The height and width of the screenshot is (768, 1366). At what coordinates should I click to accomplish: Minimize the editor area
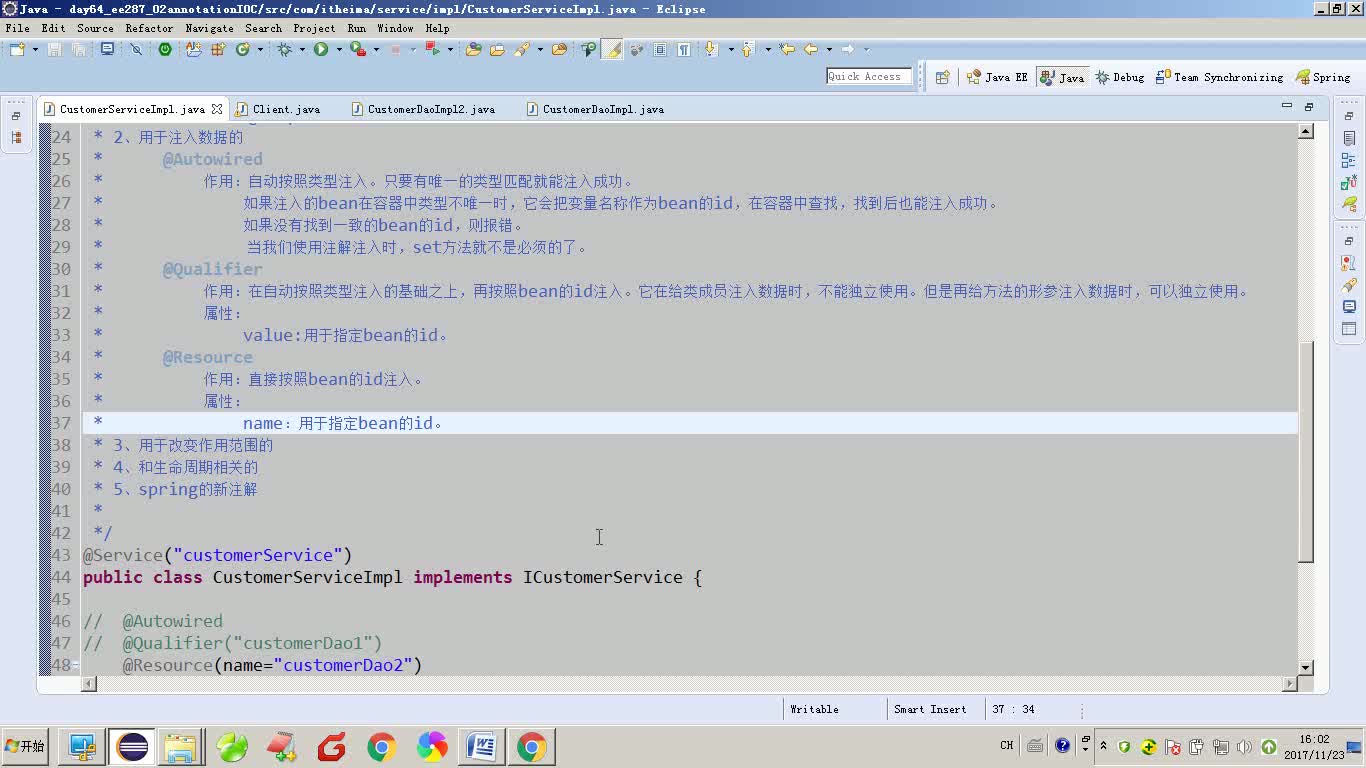pyautogui.click(x=1287, y=106)
